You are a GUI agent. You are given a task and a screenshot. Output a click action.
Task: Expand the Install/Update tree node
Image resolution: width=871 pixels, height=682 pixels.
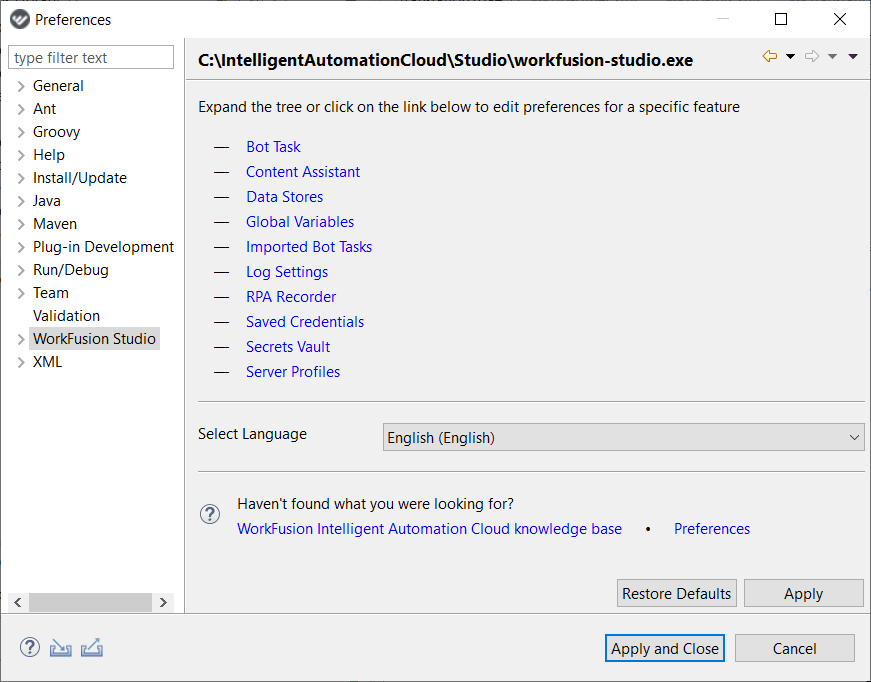pyautogui.click(x=21, y=178)
